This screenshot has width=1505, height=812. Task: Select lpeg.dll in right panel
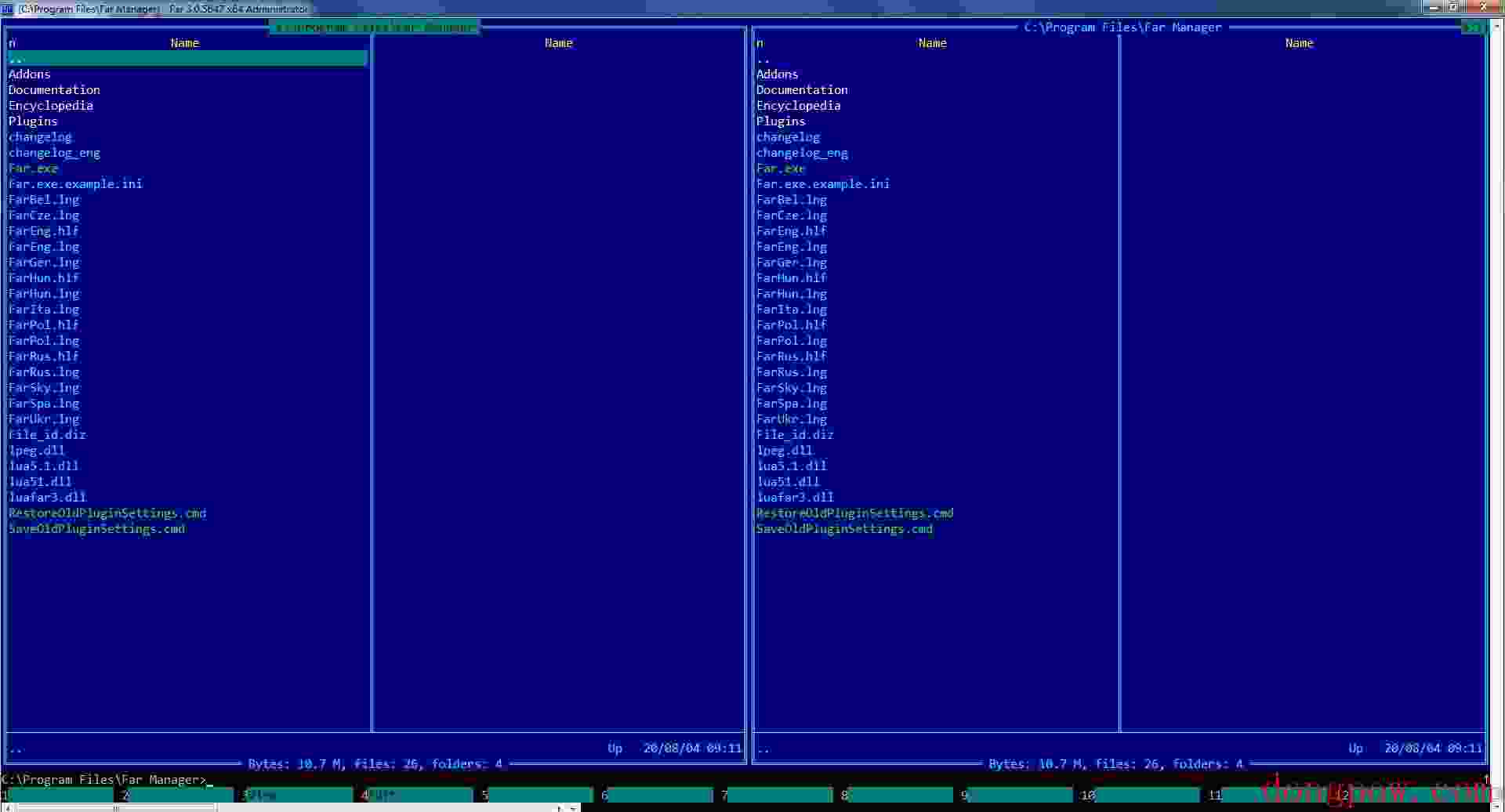click(785, 451)
